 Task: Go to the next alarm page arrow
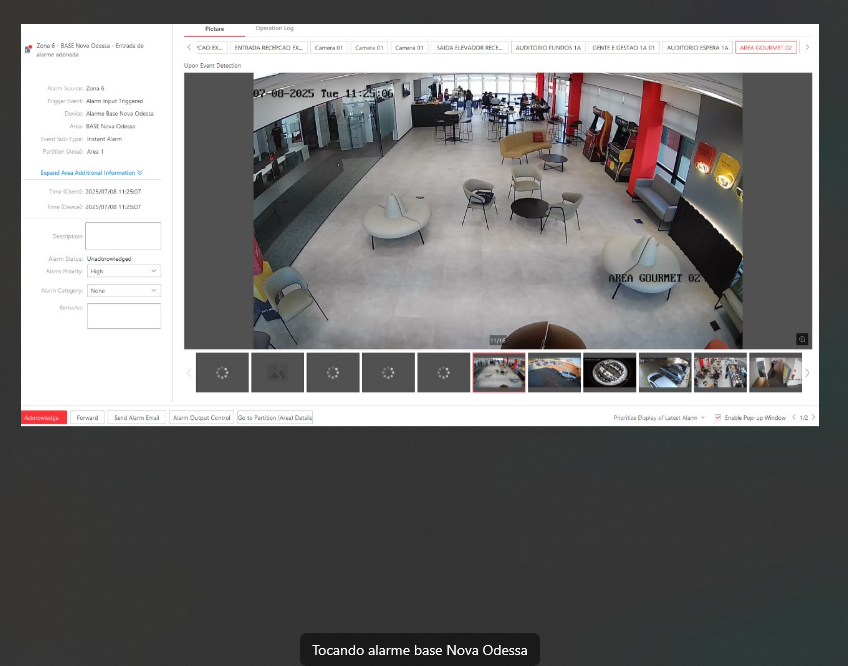tap(813, 417)
